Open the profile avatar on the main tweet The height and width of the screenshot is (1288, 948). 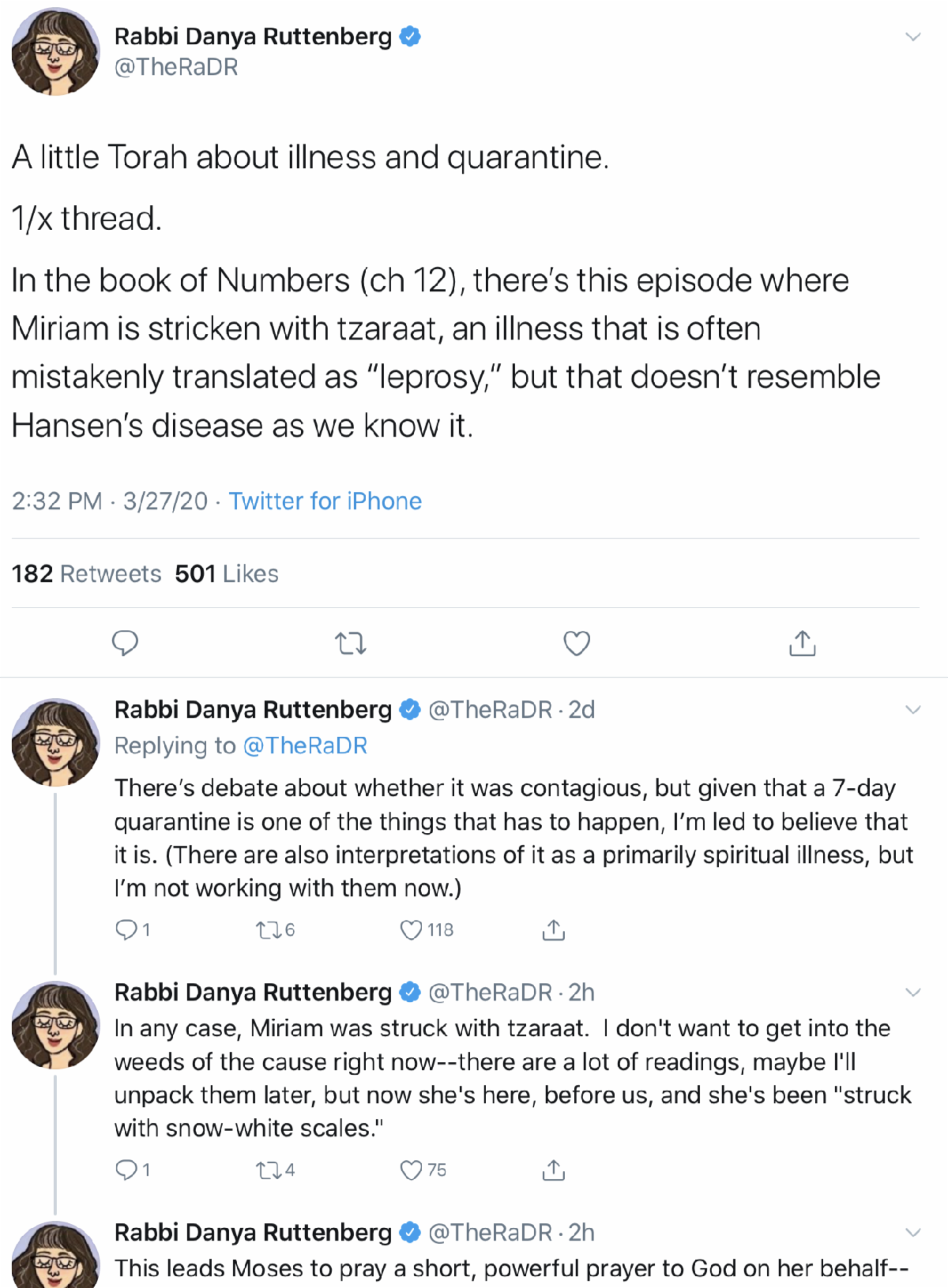coord(55,51)
